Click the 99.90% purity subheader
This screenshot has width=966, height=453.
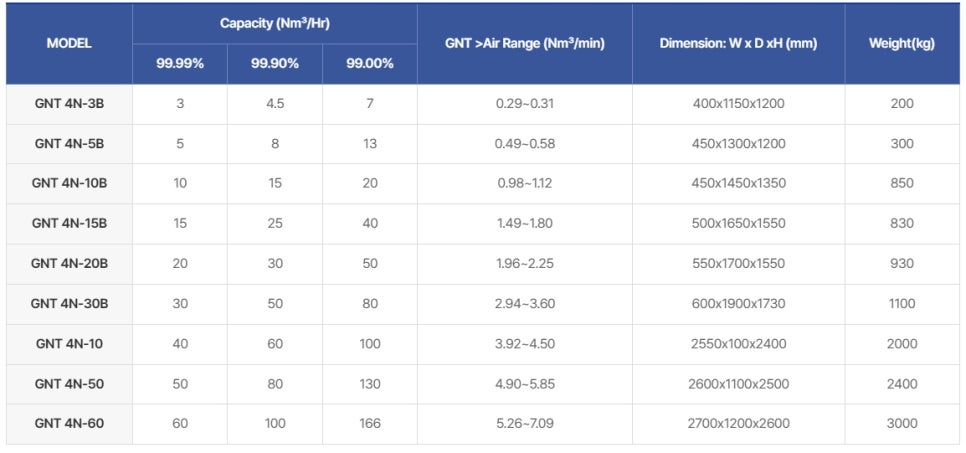coord(275,64)
